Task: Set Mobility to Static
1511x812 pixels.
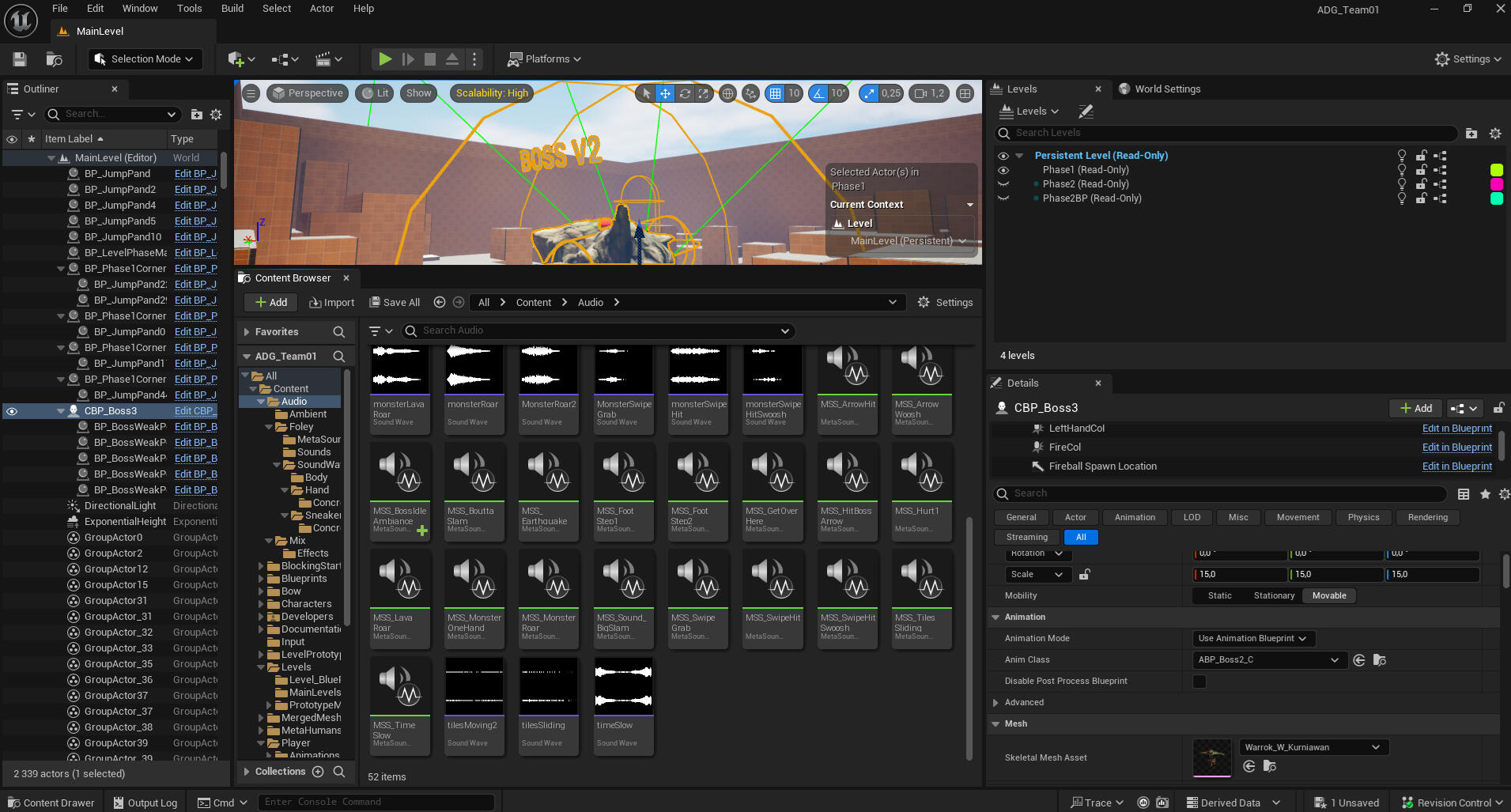Action: [1219, 596]
